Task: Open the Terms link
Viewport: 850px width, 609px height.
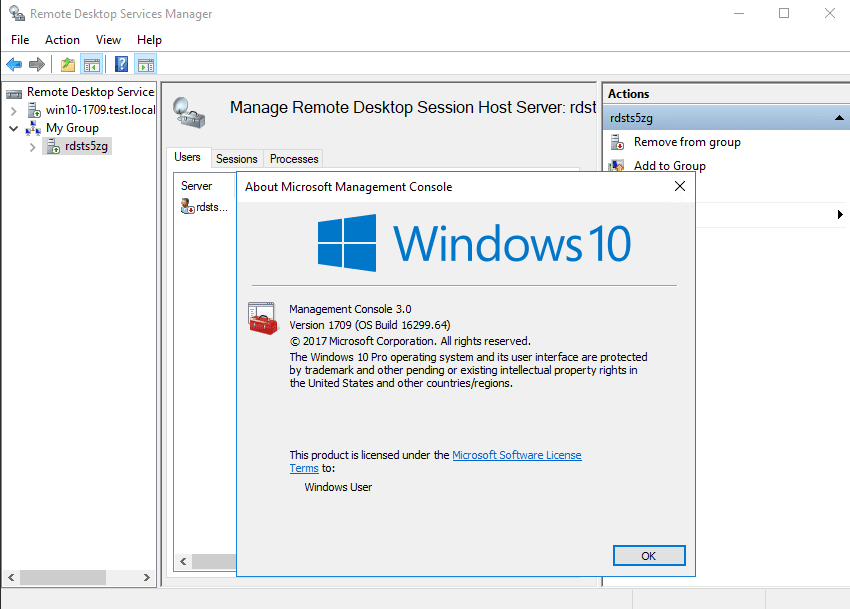Action: (304, 468)
